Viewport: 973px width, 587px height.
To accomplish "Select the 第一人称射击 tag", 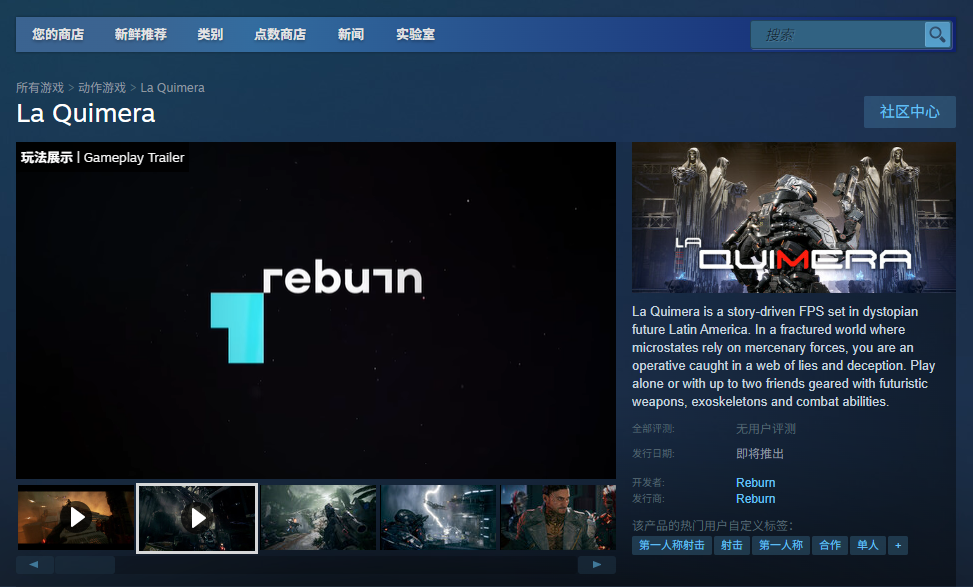I will click(671, 545).
